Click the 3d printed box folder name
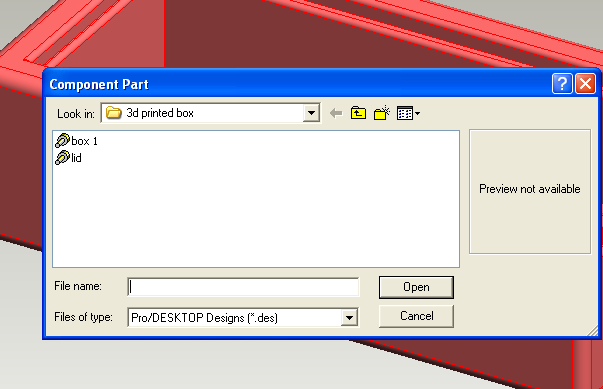The height and width of the screenshot is (389, 603). click(x=160, y=113)
